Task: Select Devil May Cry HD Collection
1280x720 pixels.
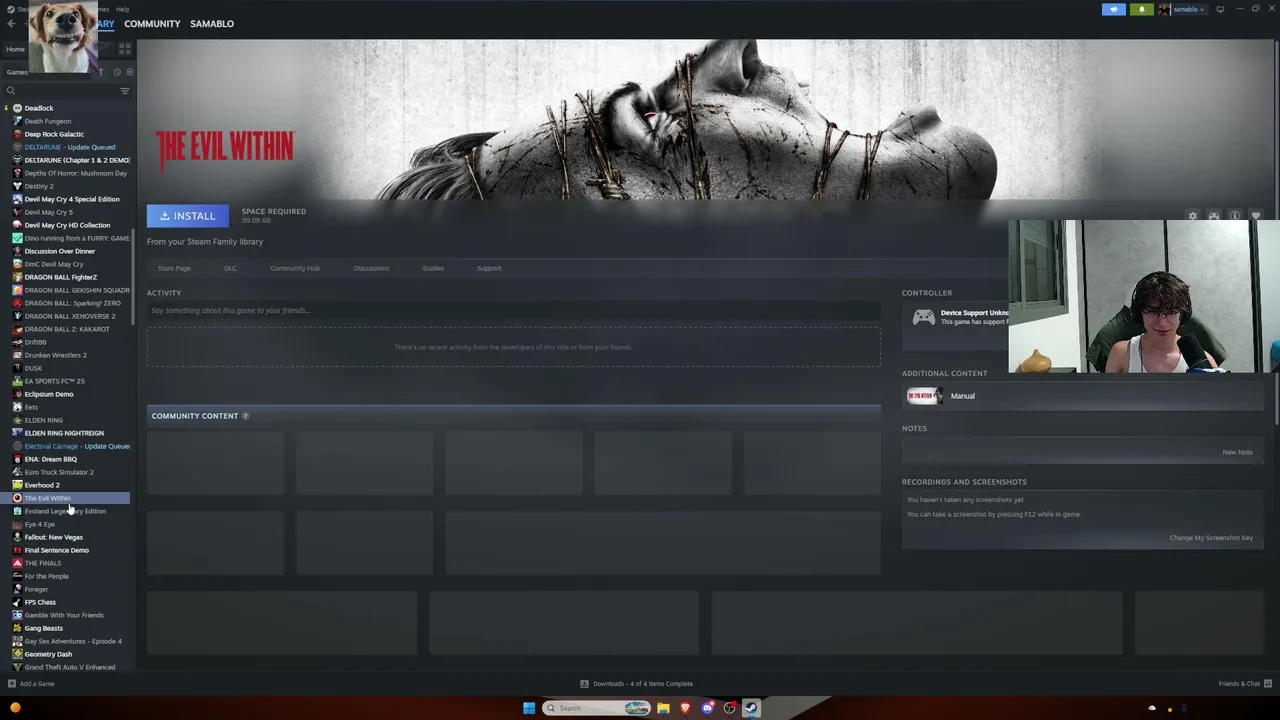Action: point(68,225)
